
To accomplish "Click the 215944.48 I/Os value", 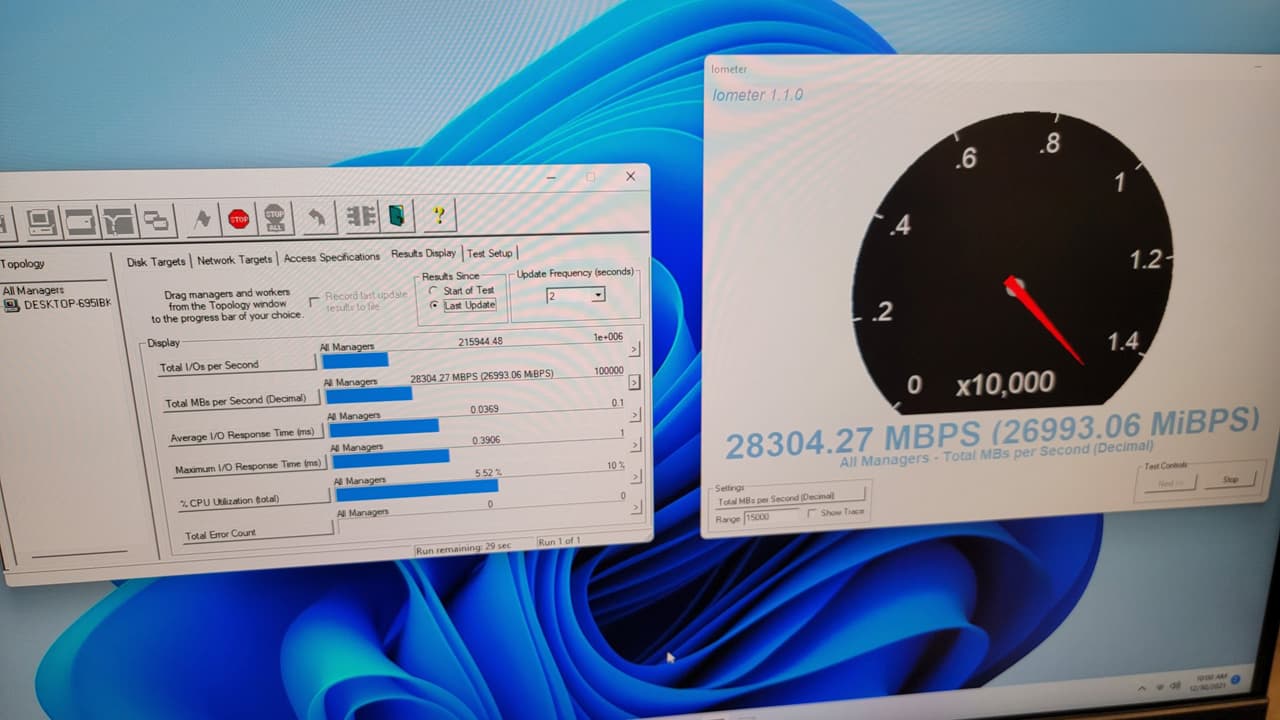I will click(480, 342).
